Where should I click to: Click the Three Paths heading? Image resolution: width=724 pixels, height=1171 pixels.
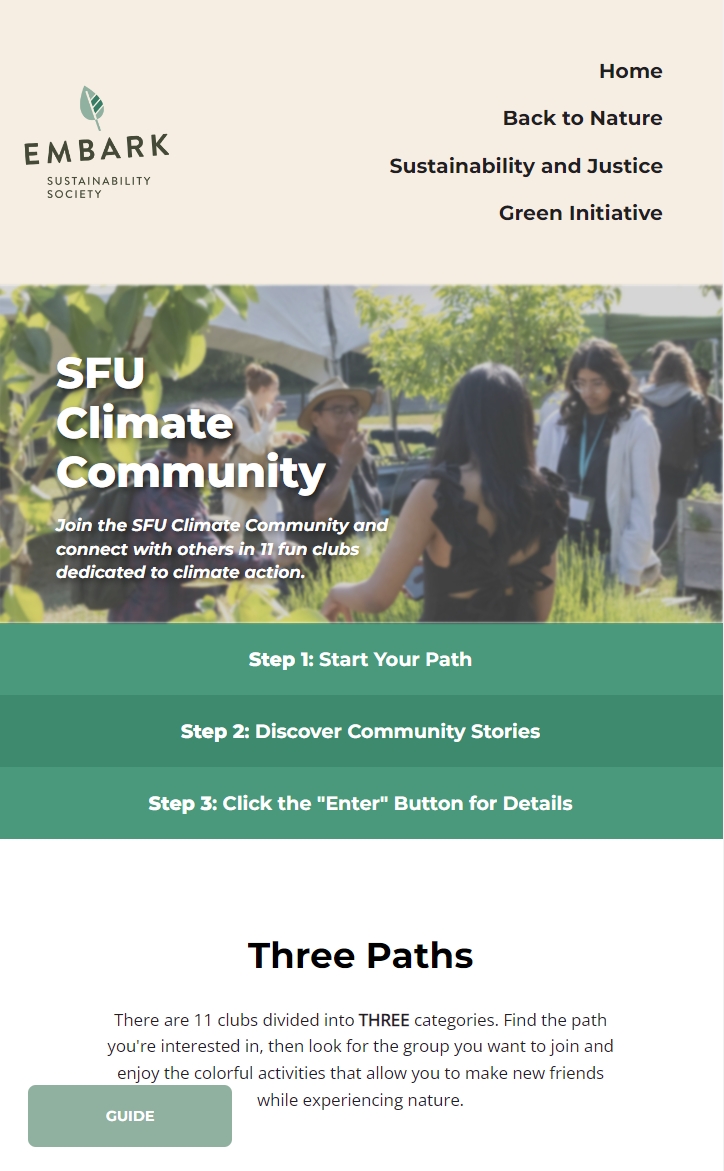click(361, 955)
